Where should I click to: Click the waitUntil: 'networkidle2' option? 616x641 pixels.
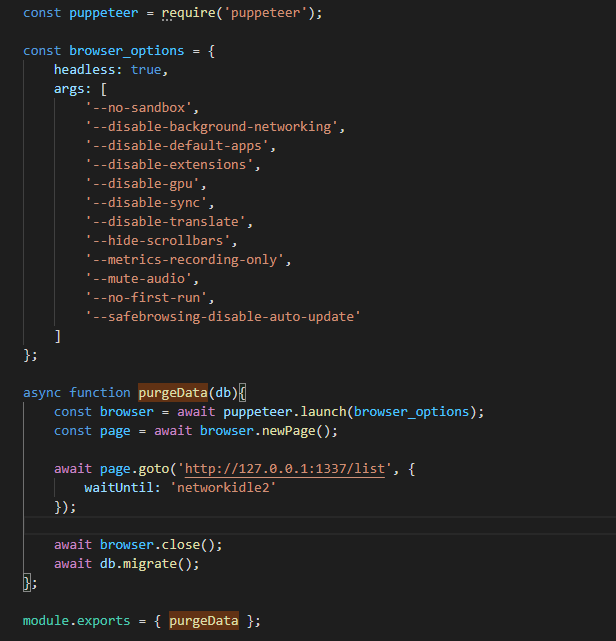pos(180,488)
